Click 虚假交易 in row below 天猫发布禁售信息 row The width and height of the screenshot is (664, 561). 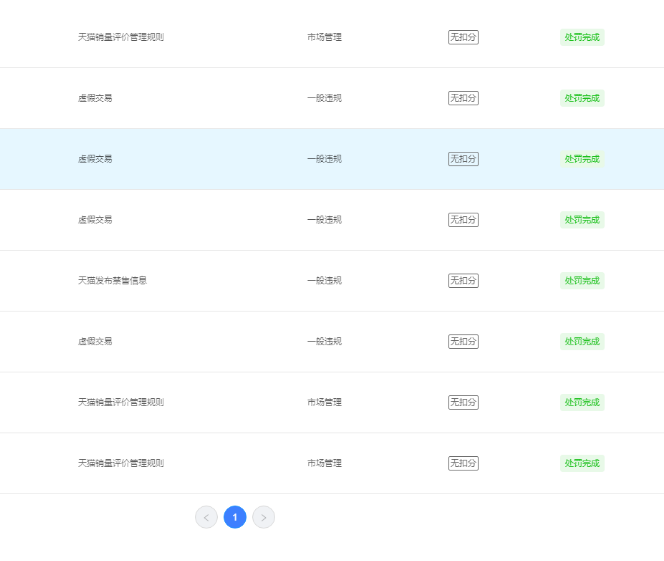[95, 341]
